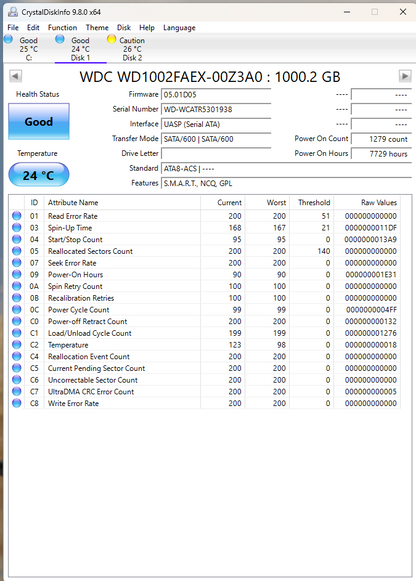Select raw value 0000000011DF
Image resolution: width=416 pixels, height=581 pixels.
coord(371,228)
